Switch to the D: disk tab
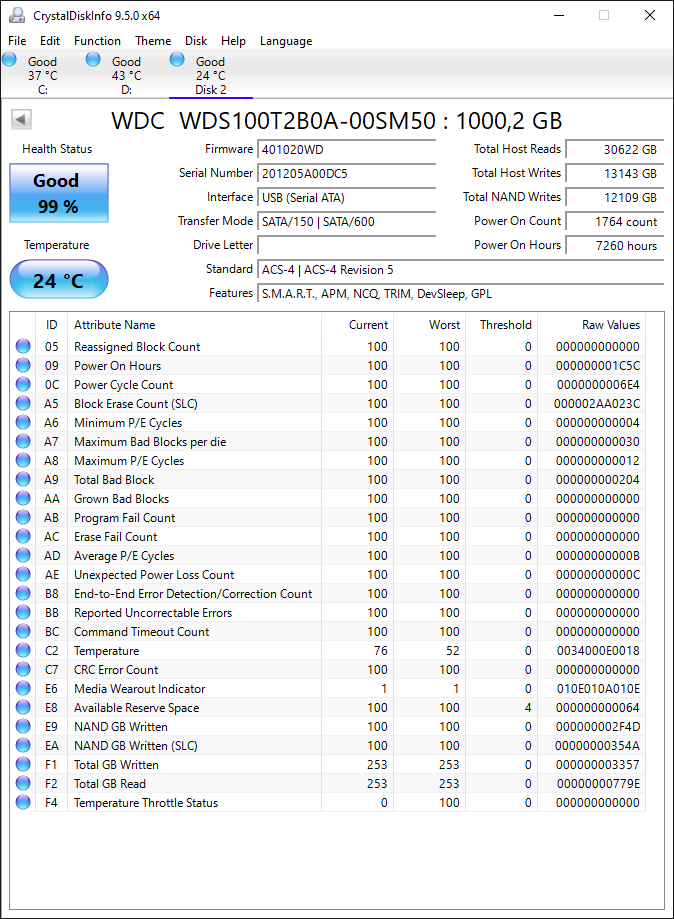The width and height of the screenshot is (674, 919). point(126,75)
